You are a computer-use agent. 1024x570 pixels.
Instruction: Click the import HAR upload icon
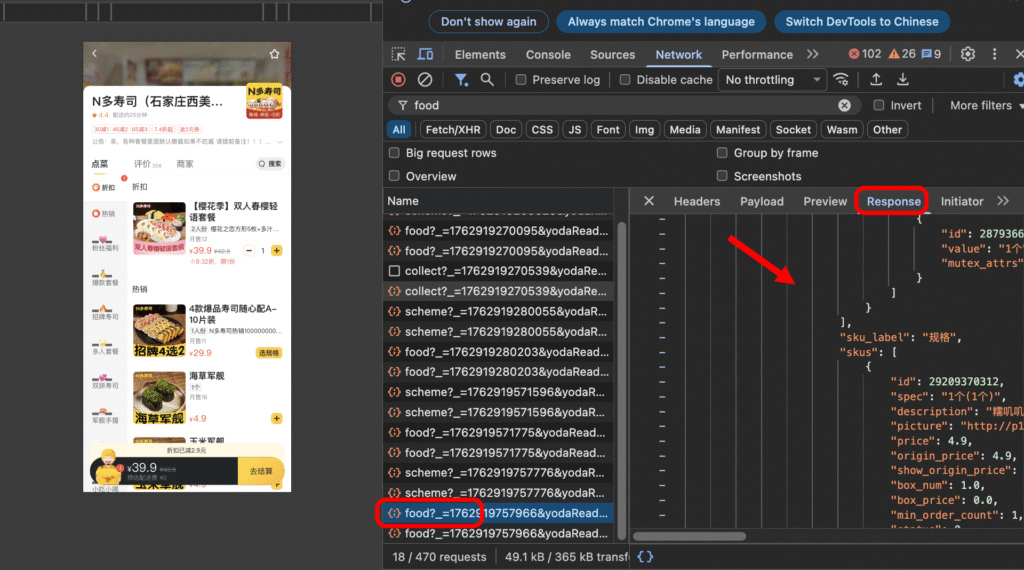click(876, 80)
